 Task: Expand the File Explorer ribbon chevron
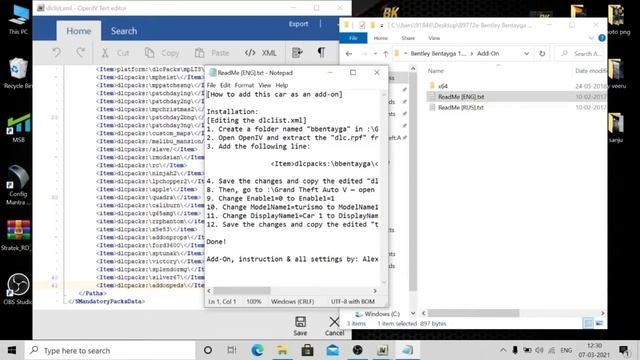(591, 38)
